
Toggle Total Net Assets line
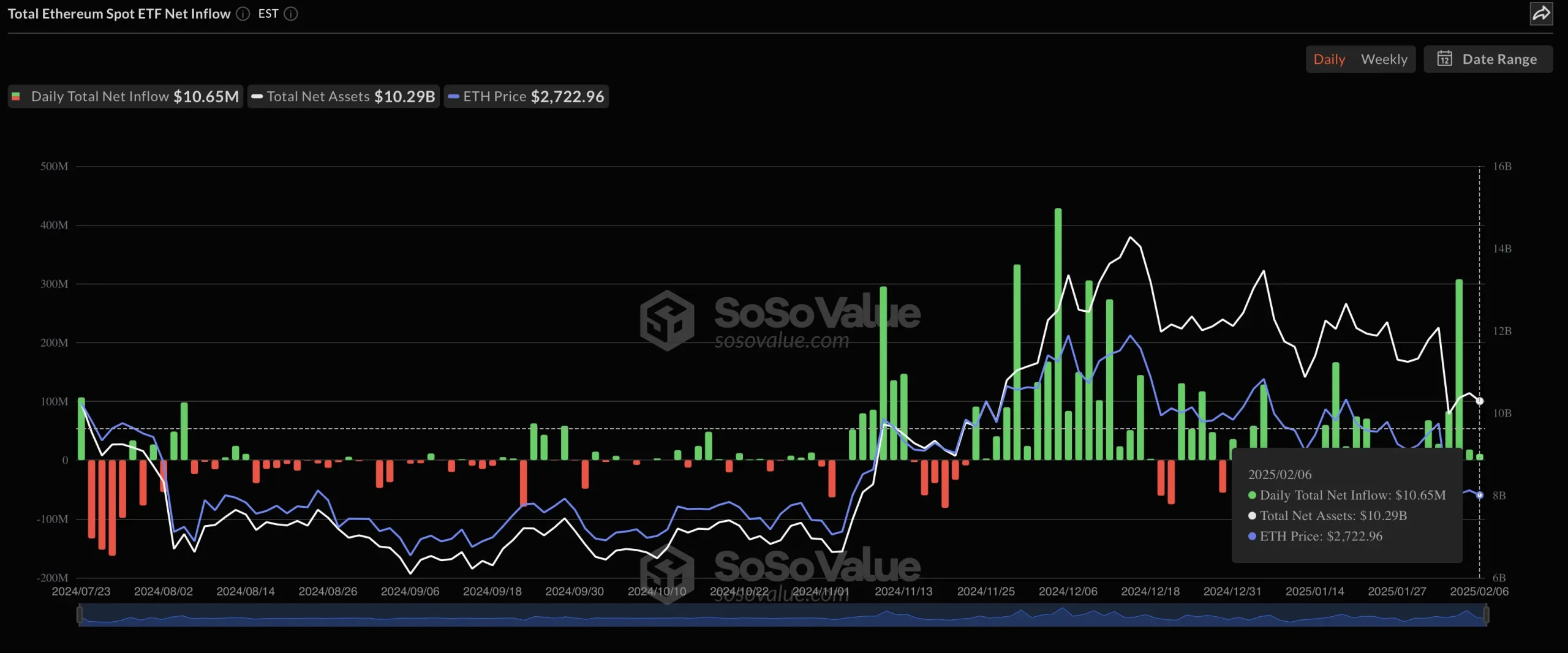point(344,96)
